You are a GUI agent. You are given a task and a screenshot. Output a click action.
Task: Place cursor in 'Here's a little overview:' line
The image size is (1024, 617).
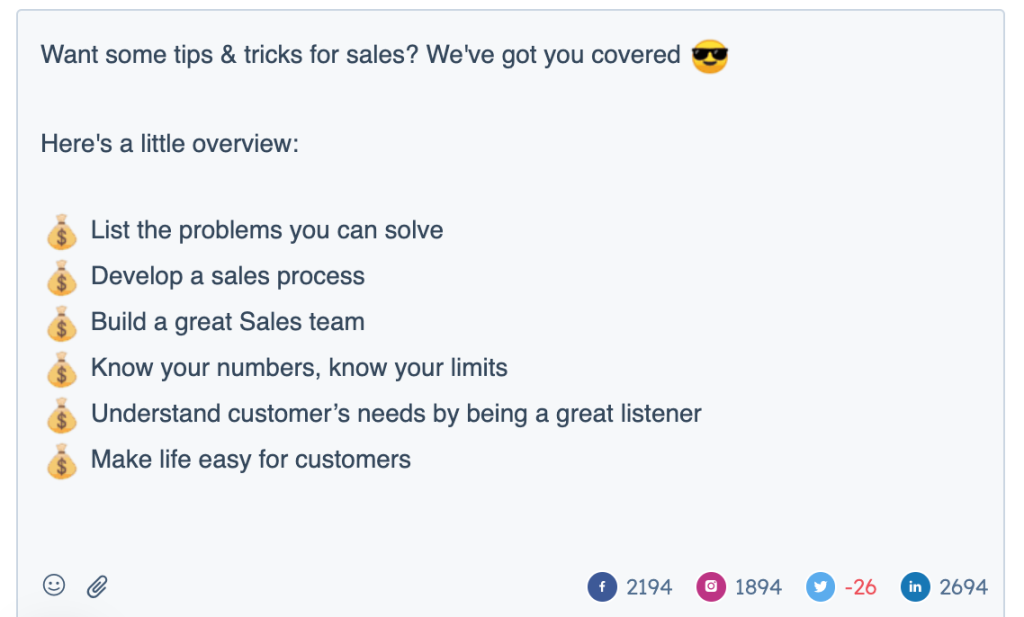[x=170, y=144]
